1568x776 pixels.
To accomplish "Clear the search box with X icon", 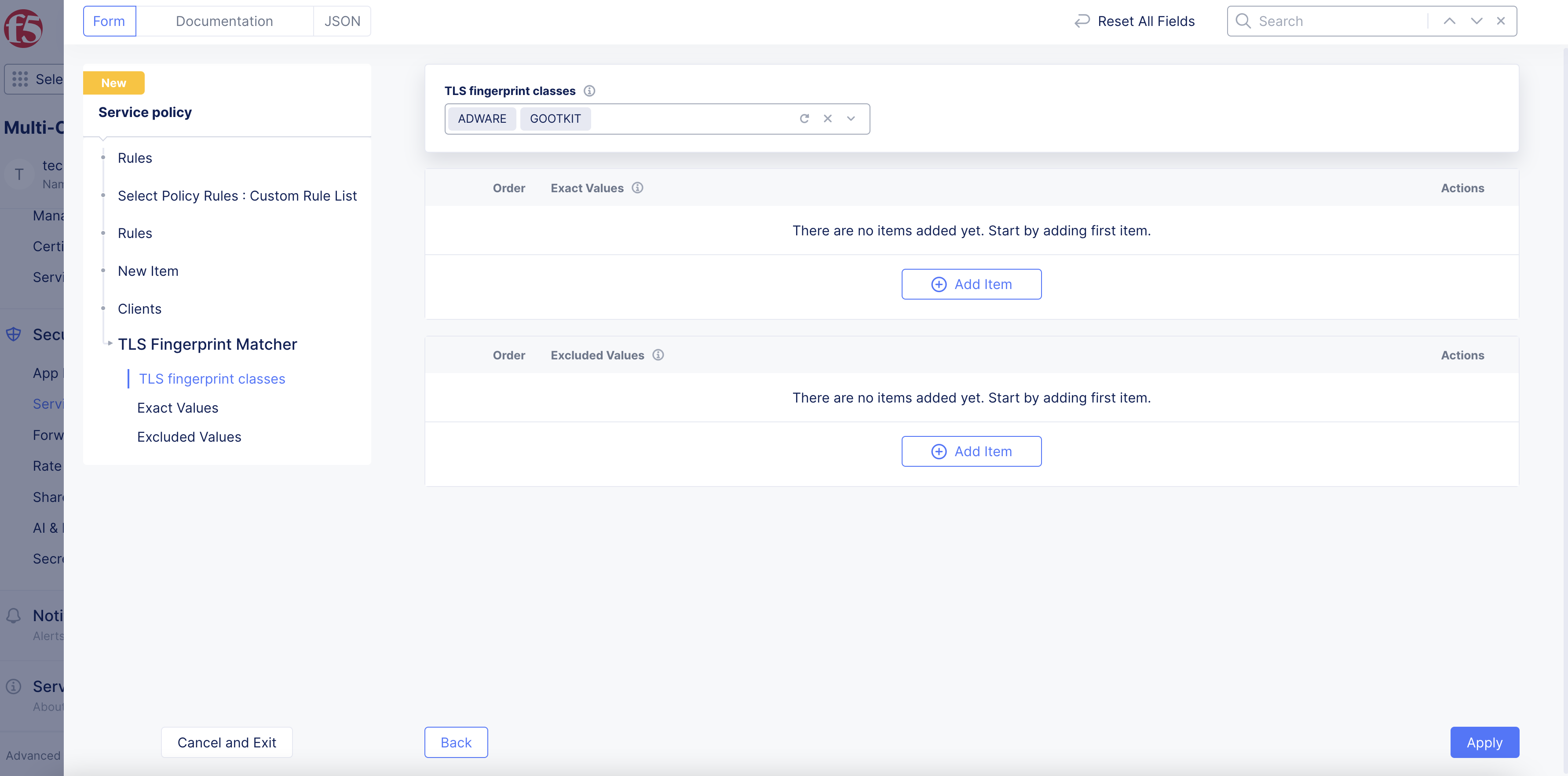I will (x=1500, y=21).
